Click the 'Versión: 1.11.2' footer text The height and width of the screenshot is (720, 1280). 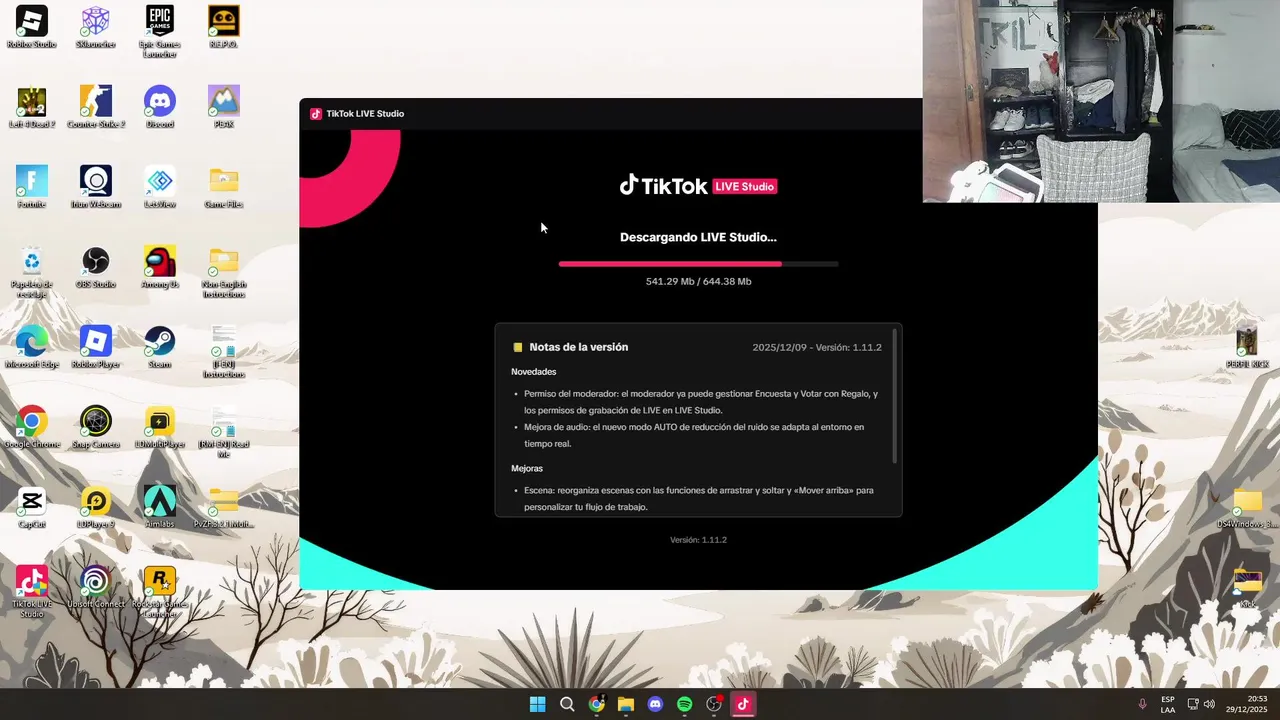[698, 540]
